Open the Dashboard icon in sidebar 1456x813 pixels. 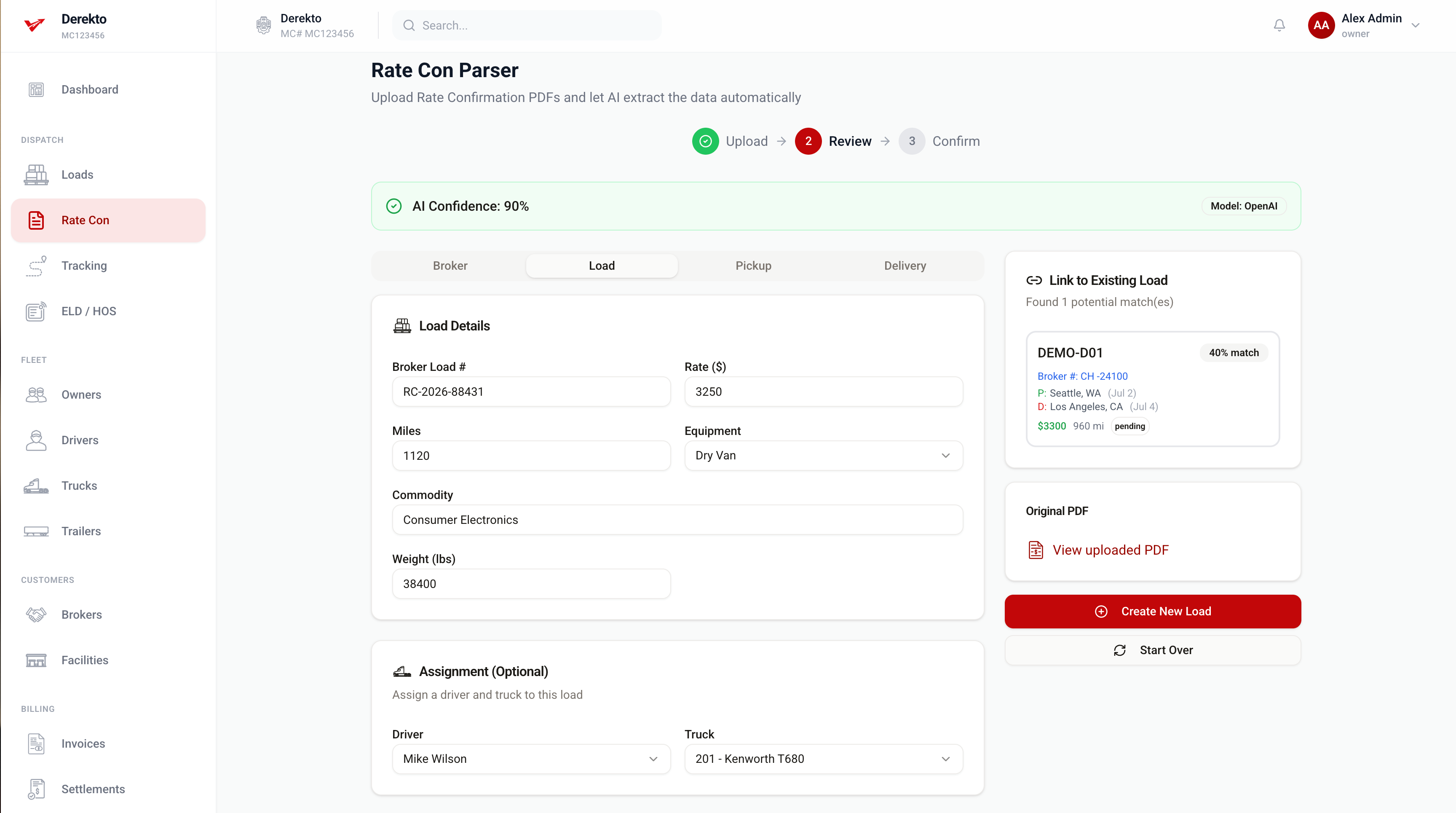point(36,89)
